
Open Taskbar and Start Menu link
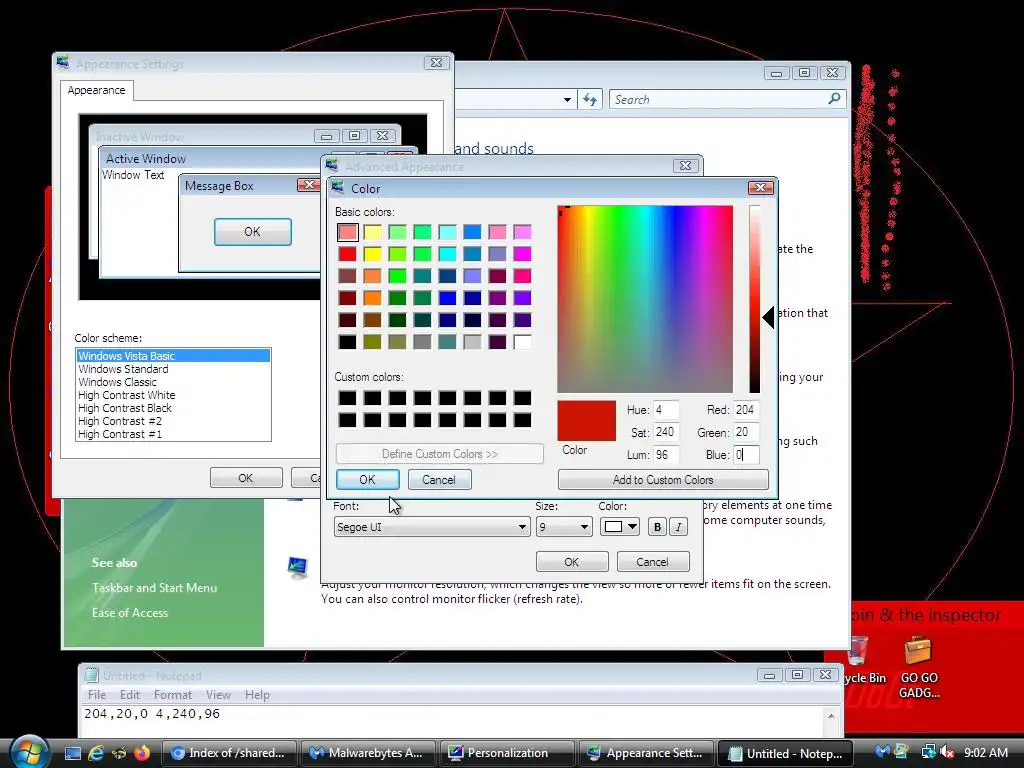[x=155, y=588]
